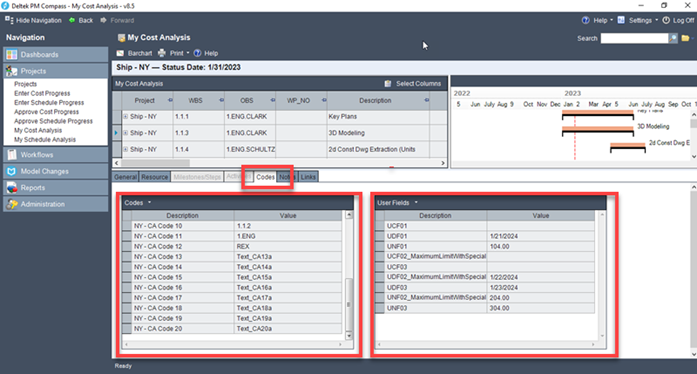Image resolution: width=697 pixels, height=374 pixels.
Task: Open My Cost Analysis navigation link
Action: coord(38,130)
